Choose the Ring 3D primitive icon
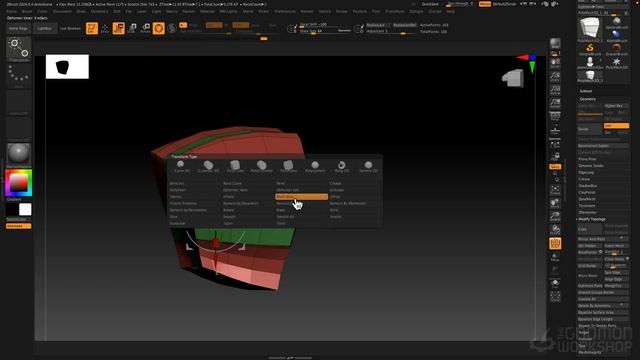 342,166
